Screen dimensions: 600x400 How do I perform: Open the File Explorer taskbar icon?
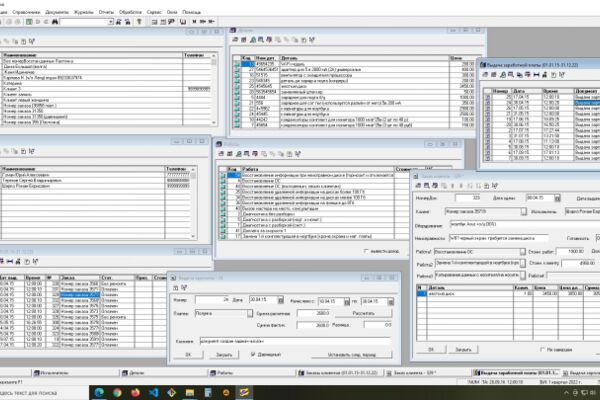click(x=190, y=392)
